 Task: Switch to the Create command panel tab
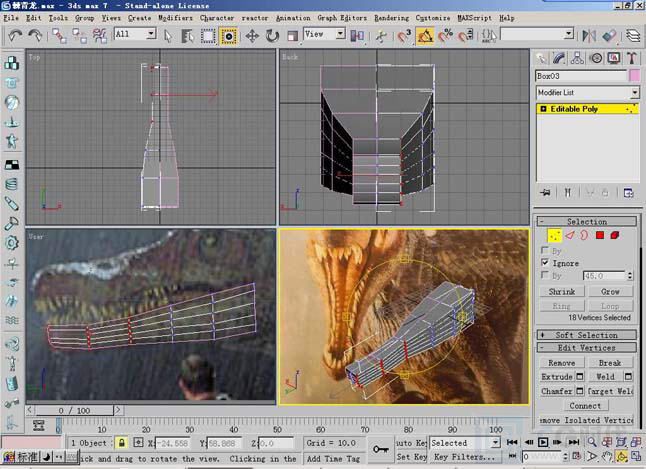tap(541, 59)
